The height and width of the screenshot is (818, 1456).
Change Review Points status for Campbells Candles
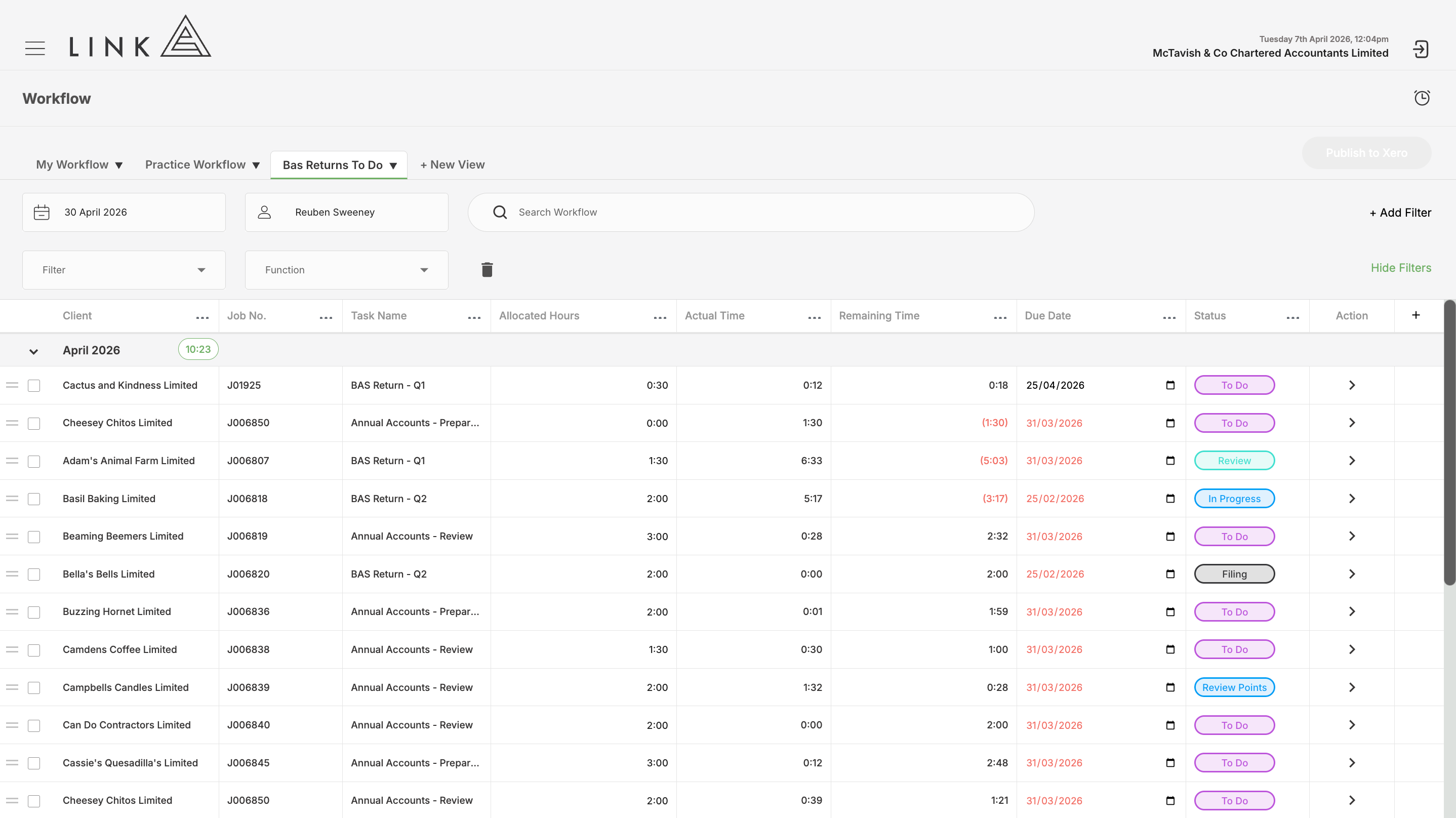(1234, 687)
